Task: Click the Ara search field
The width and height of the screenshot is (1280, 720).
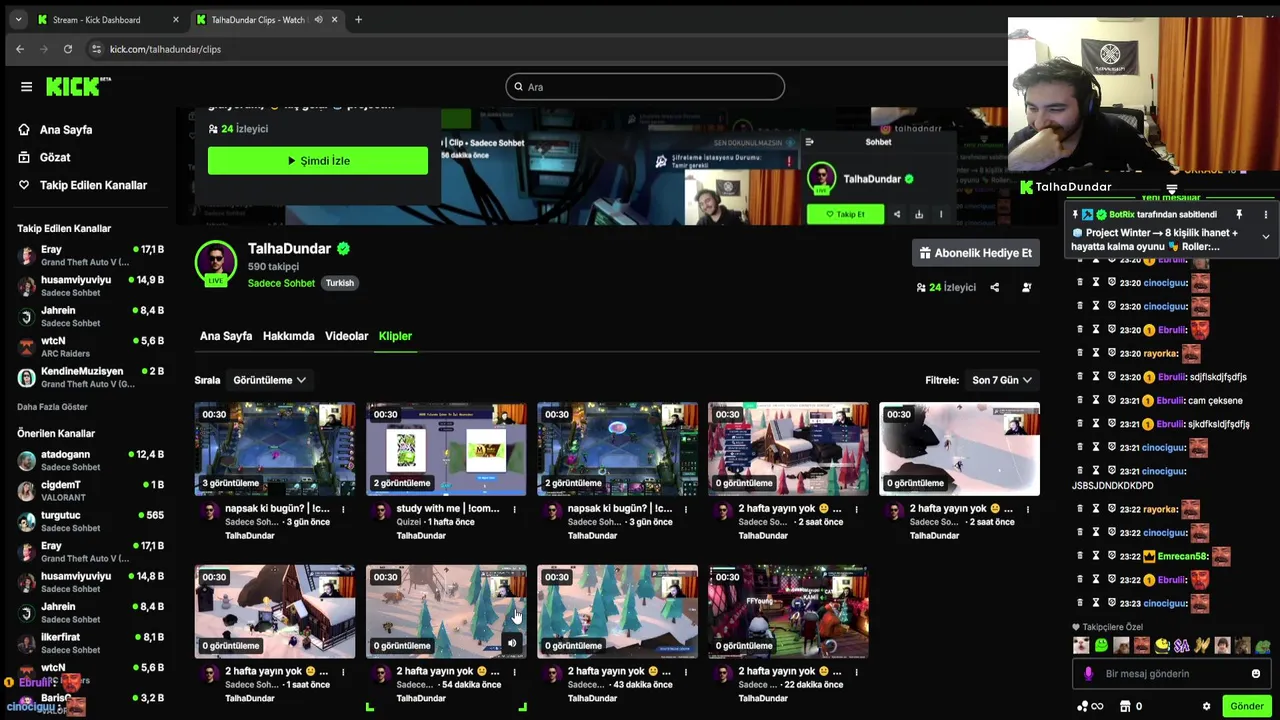Action: pyautogui.click(x=645, y=87)
